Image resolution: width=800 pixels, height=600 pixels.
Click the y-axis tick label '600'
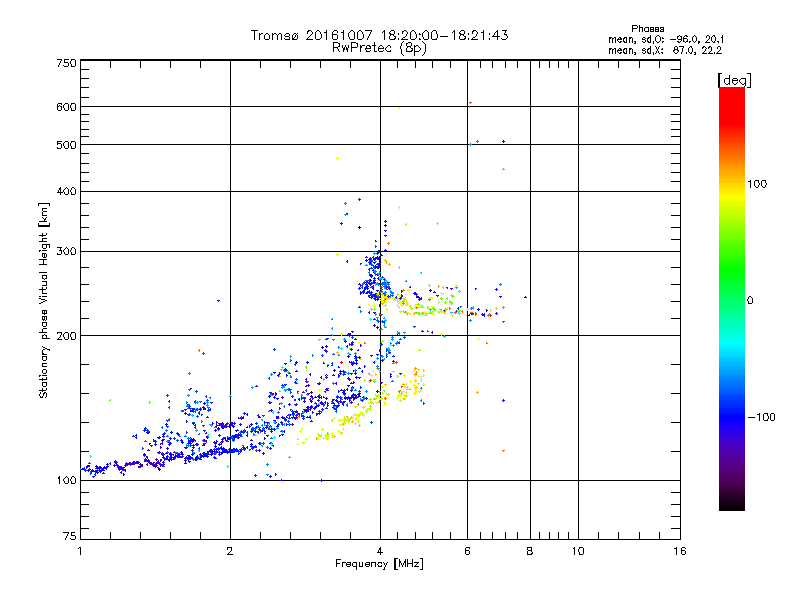(66, 107)
